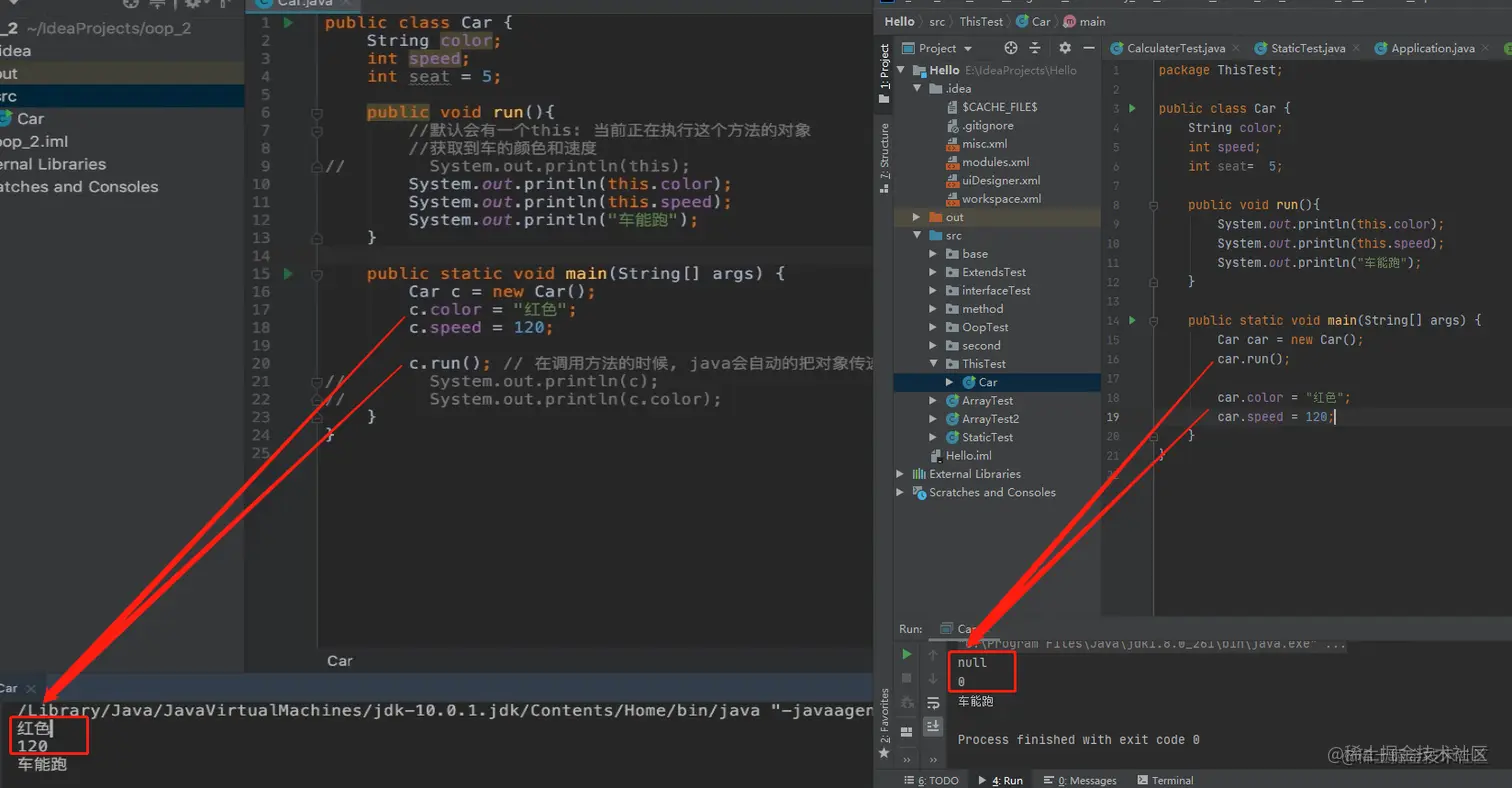Click the Car breadcrumb below left editor

(x=340, y=661)
